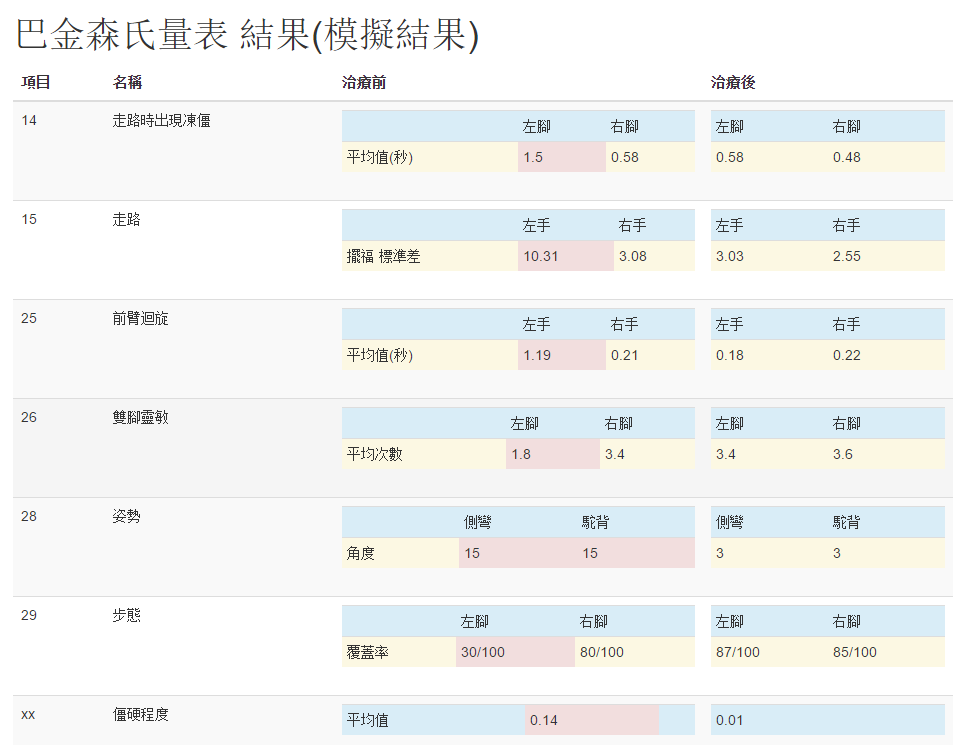The width and height of the screenshot is (965, 745).
Task: Select the 2.55 right hand after-treatment value
Action: (x=846, y=256)
